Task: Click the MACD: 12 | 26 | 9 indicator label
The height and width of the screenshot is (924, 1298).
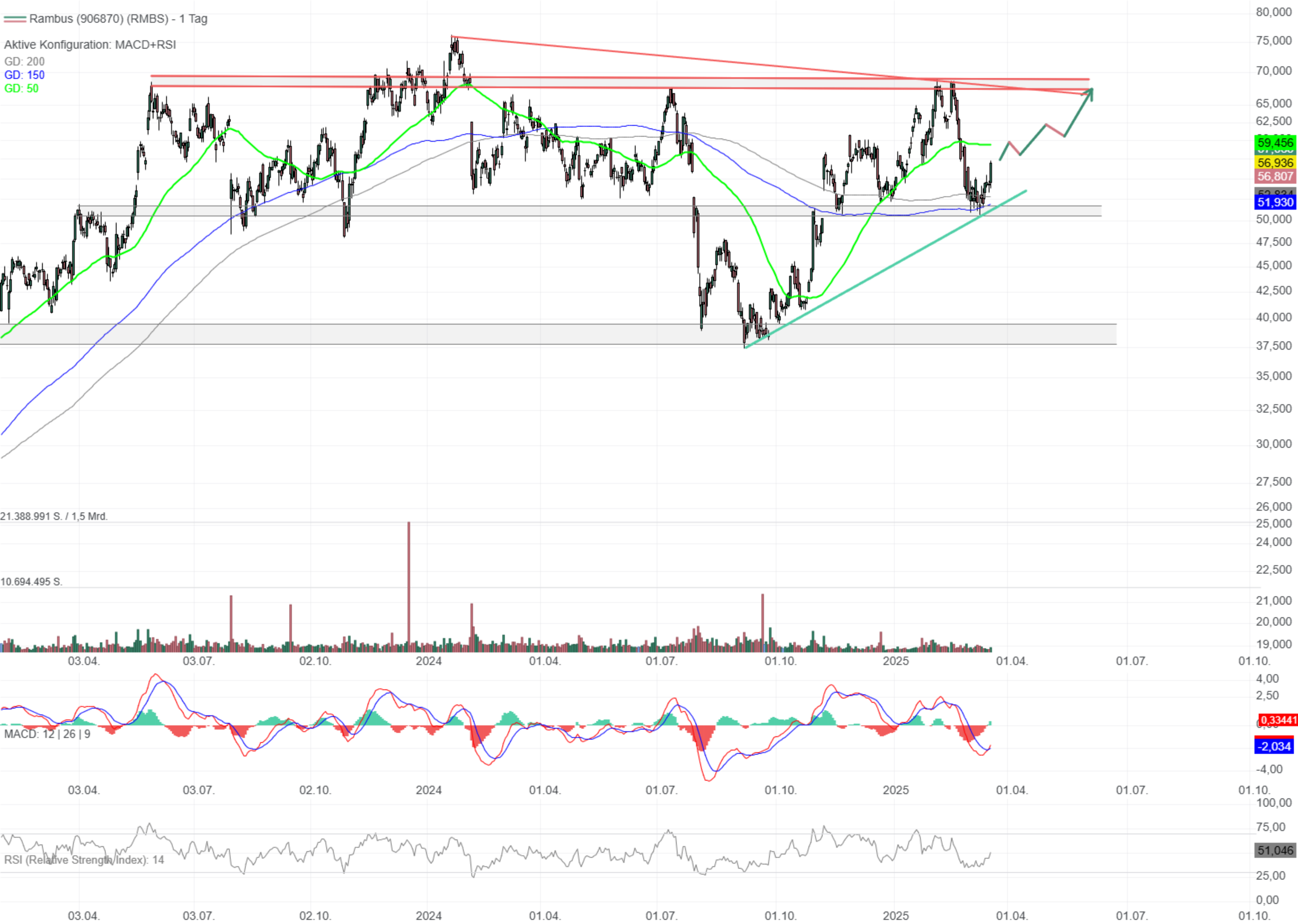Action: pos(47,735)
